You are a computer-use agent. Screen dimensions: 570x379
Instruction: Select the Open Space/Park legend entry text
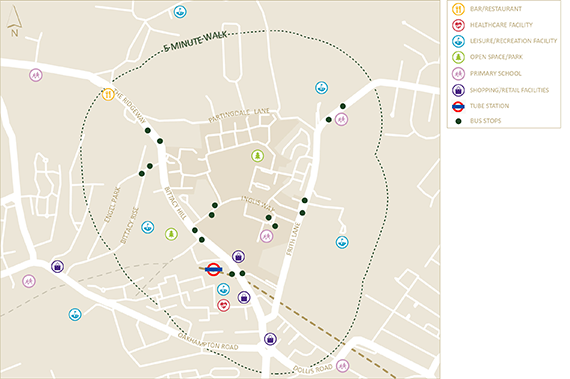[x=496, y=57]
